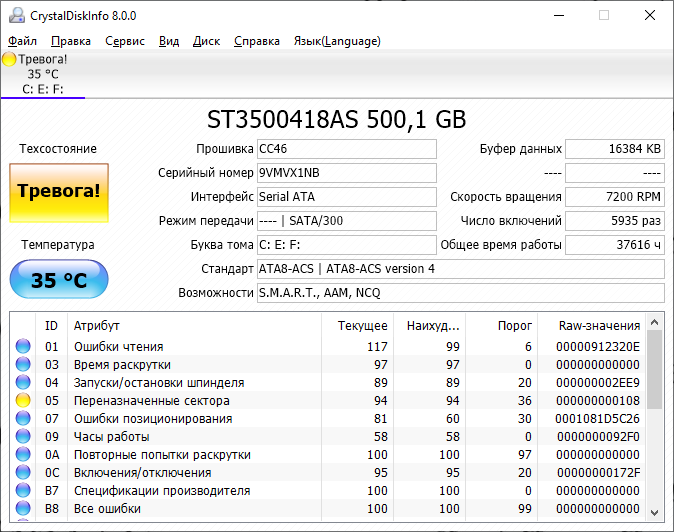Click the 35 °C temperature button
Image resolution: width=674 pixels, height=532 pixels.
[x=59, y=279]
